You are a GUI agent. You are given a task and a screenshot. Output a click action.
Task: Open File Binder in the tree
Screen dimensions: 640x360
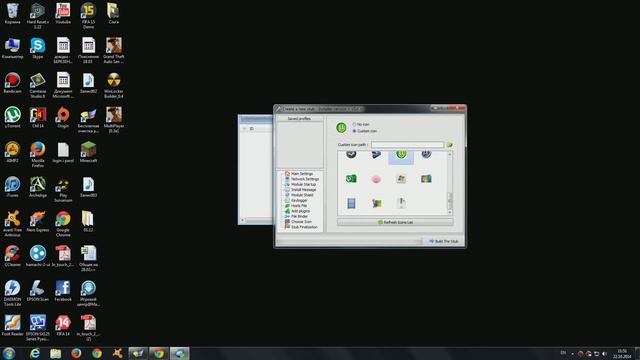click(x=299, y=216)
